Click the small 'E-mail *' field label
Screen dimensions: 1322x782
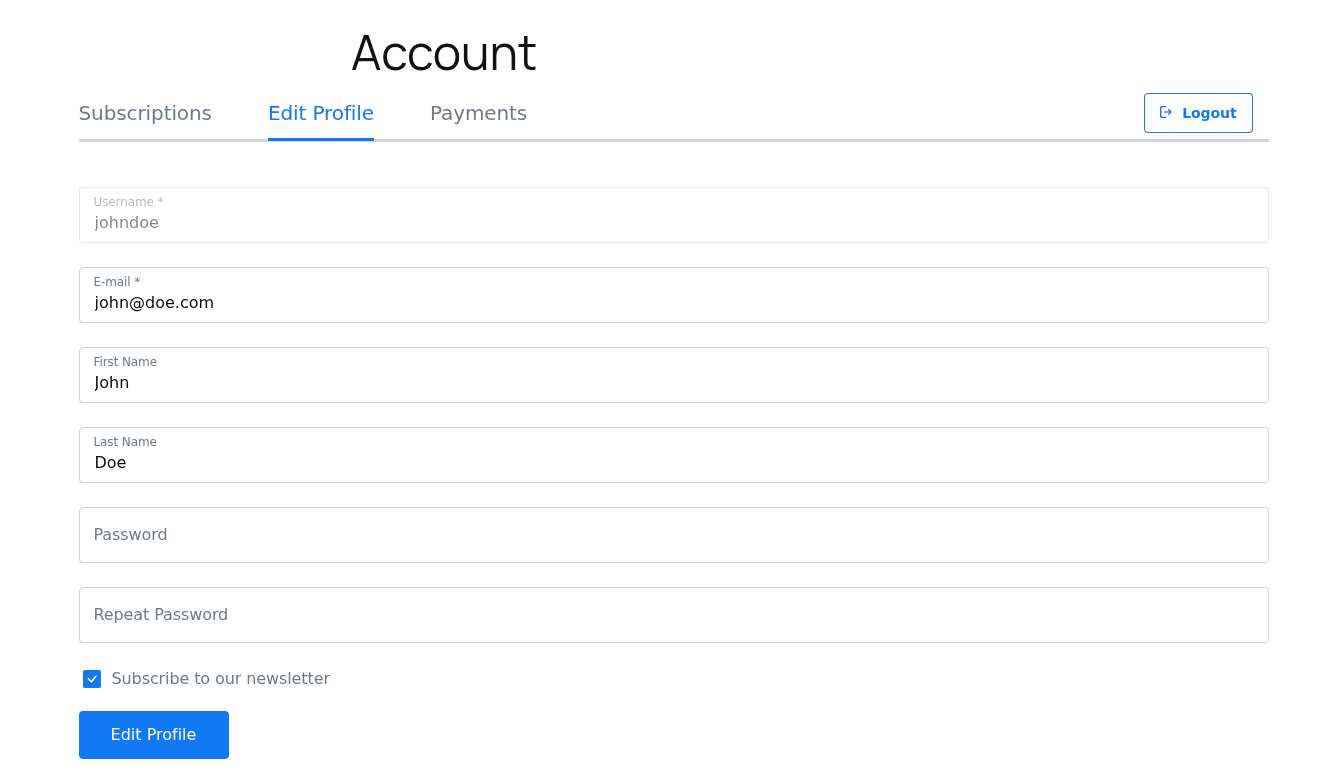(117, 282)
